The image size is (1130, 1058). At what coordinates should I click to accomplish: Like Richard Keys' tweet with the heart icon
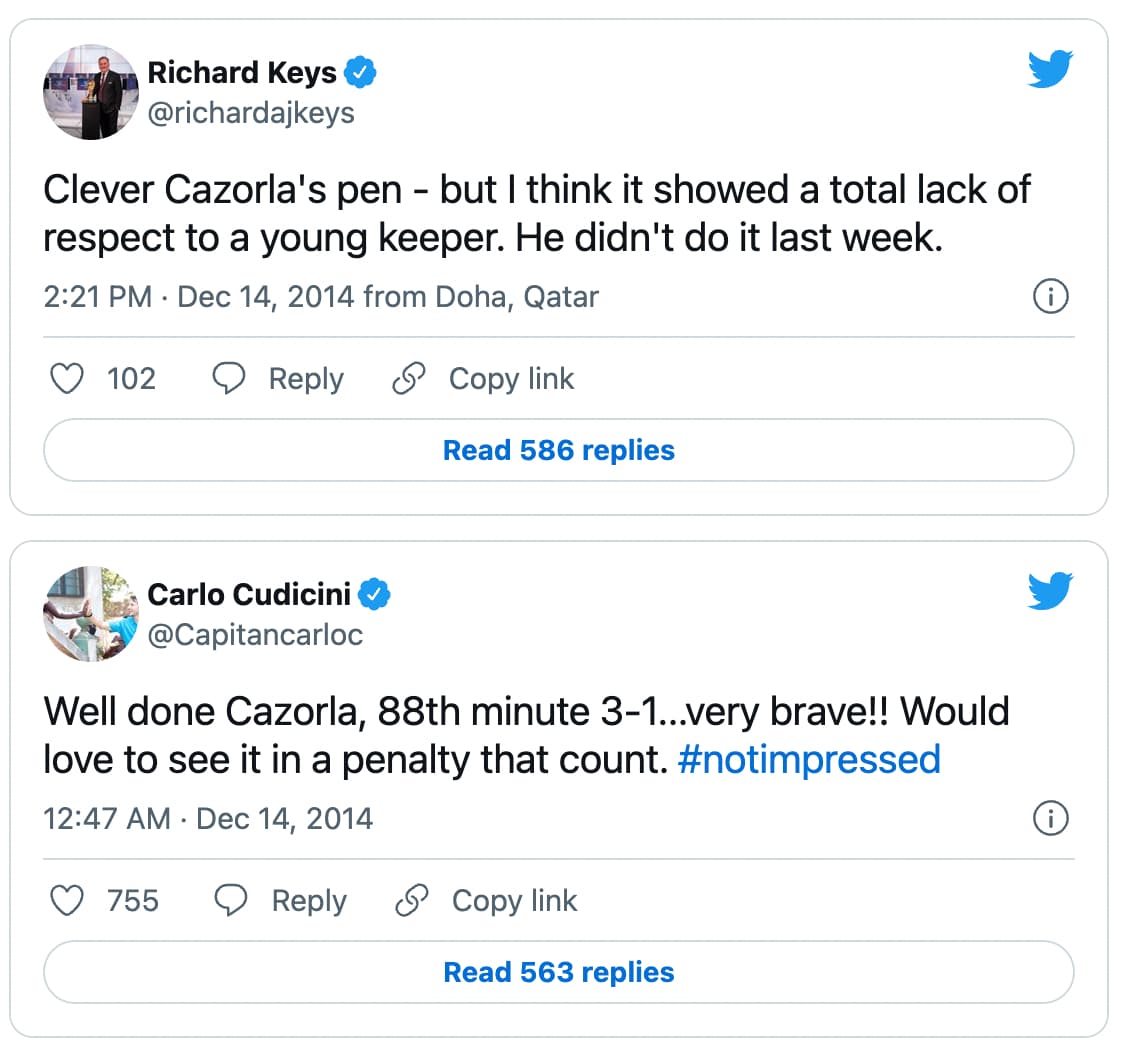point(67,378)
